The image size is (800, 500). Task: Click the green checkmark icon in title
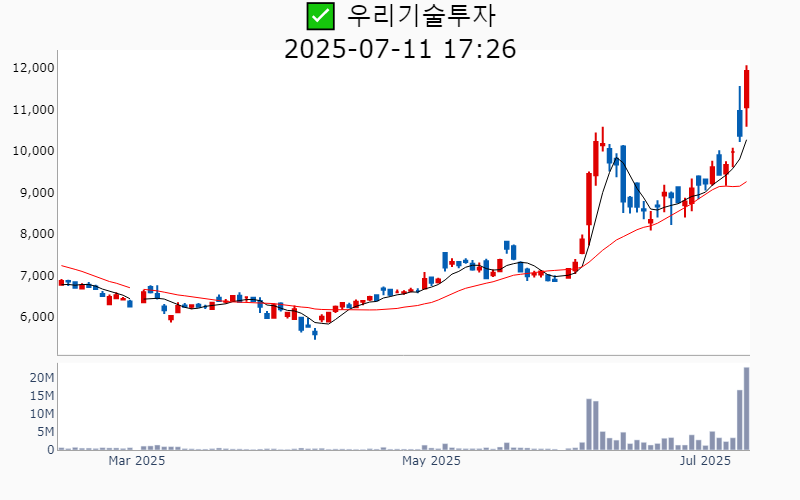tap(320, 16)
